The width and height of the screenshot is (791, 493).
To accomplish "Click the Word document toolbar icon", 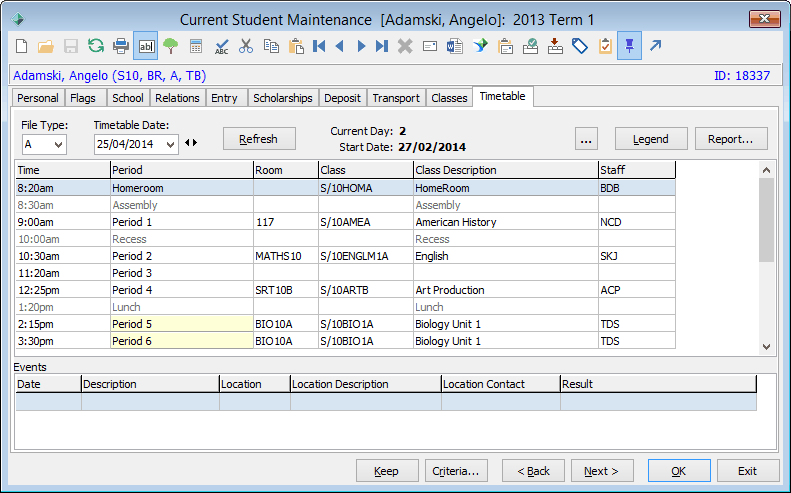I will [455, 46].
